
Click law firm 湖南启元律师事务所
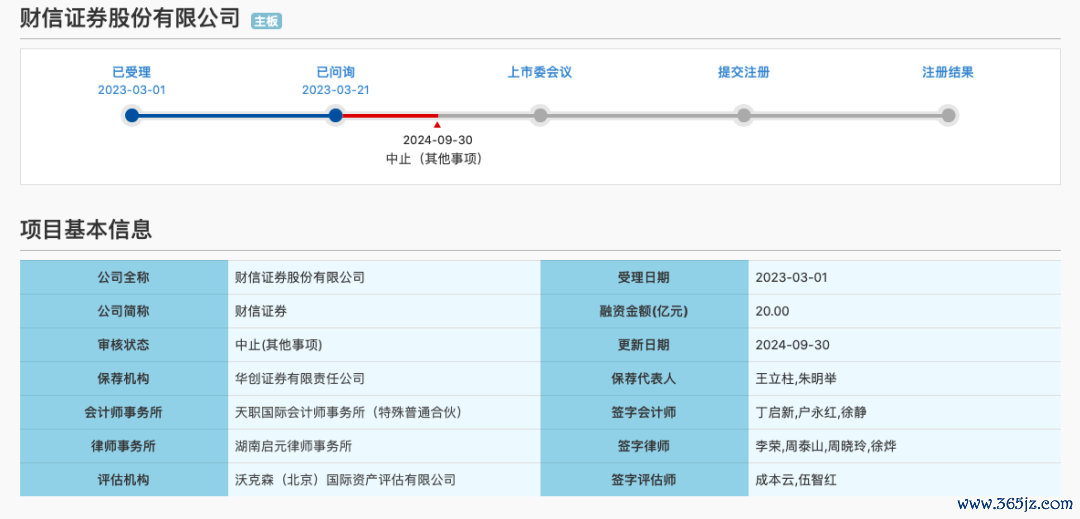293,446
